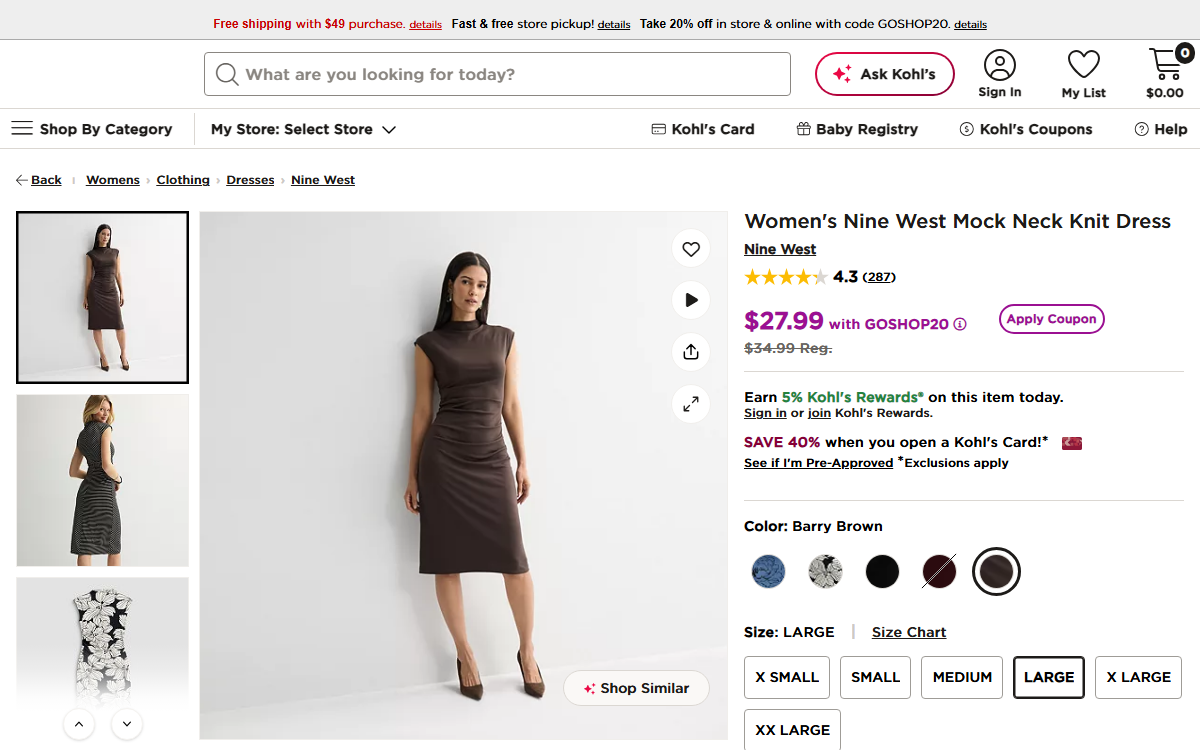Go to Baby Registry
The width and height of the screenshot is (1200, 750).
[x=857, y=129]
